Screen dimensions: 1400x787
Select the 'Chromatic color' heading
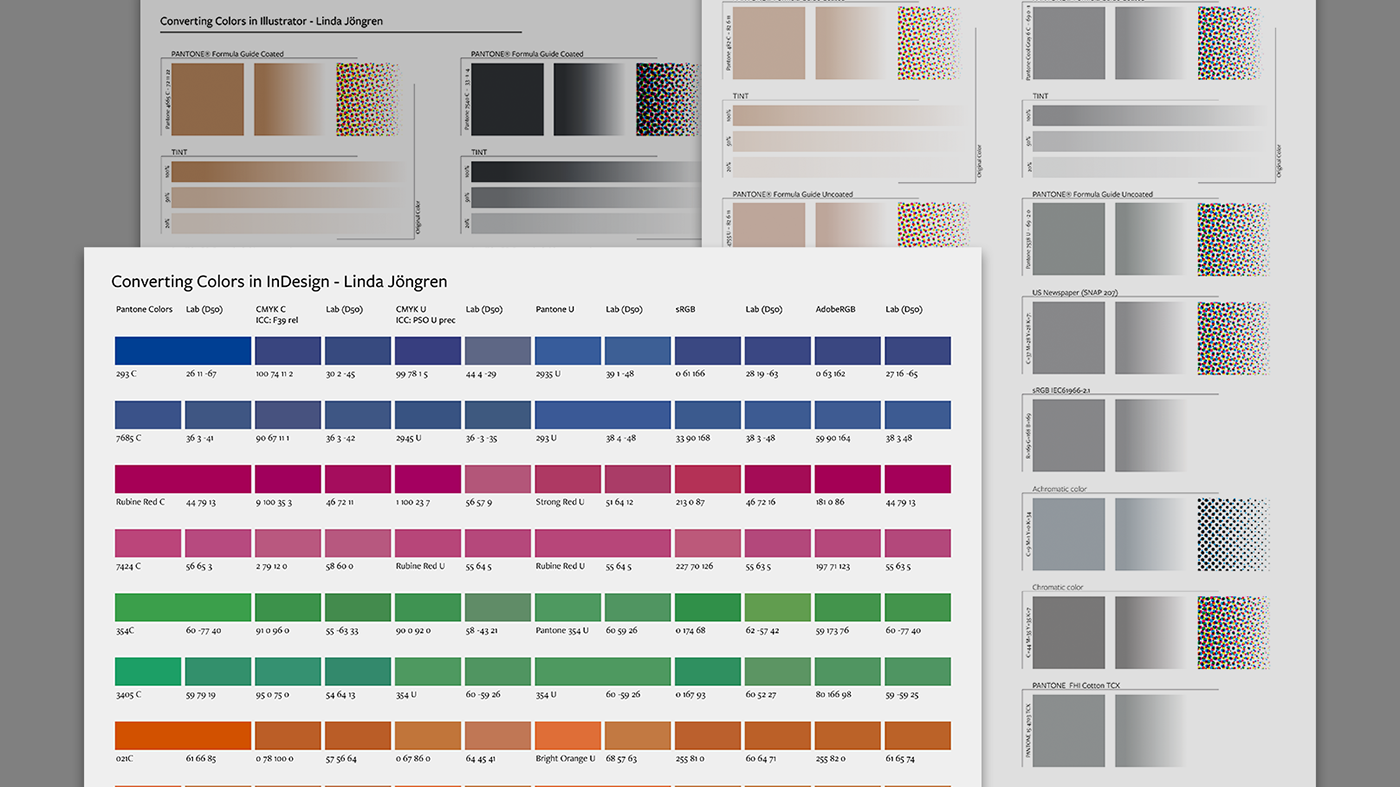pos(1057,587)
